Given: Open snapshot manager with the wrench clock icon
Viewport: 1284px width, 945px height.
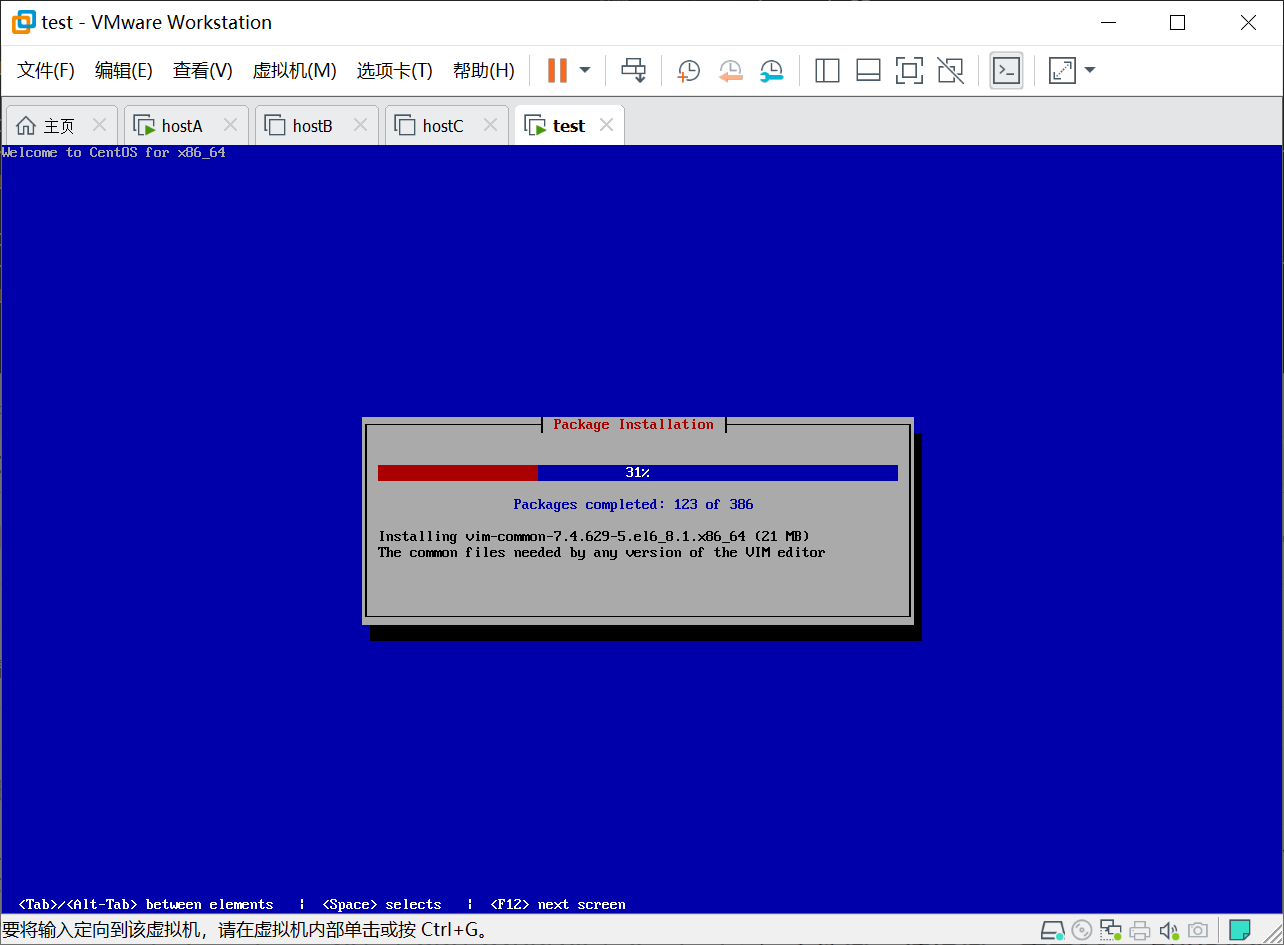Looking at the screenshot, I should point(771,70).
